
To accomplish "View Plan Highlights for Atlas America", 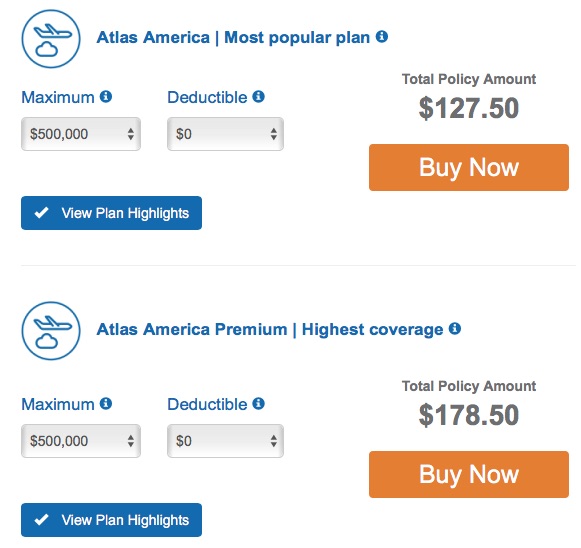I will (x=112, y=213).
